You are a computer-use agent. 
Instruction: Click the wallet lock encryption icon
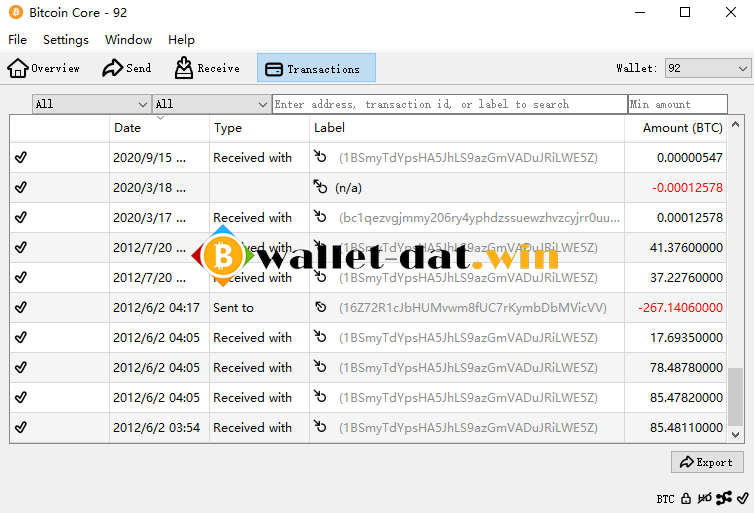[x=686, y=499]
